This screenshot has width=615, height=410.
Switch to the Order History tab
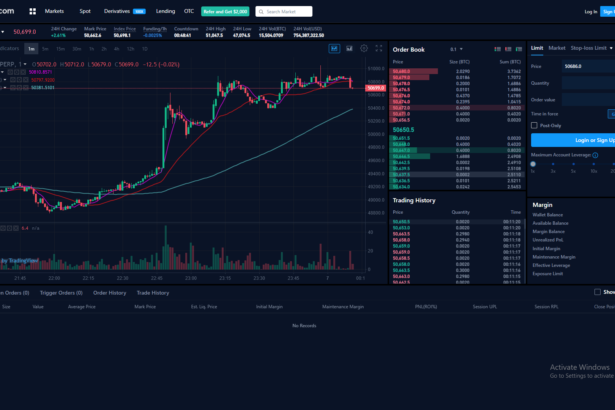coord(109,293)
